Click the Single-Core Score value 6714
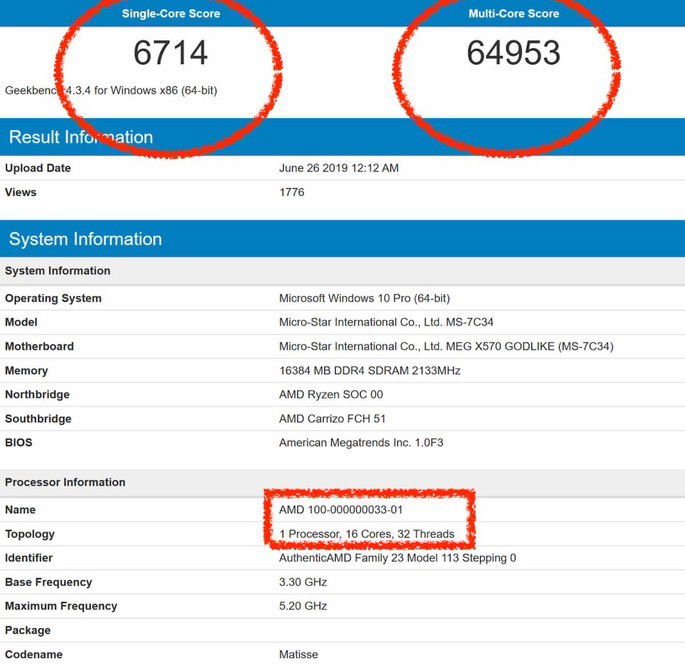685x666 pixels. [x=170, y=53]
